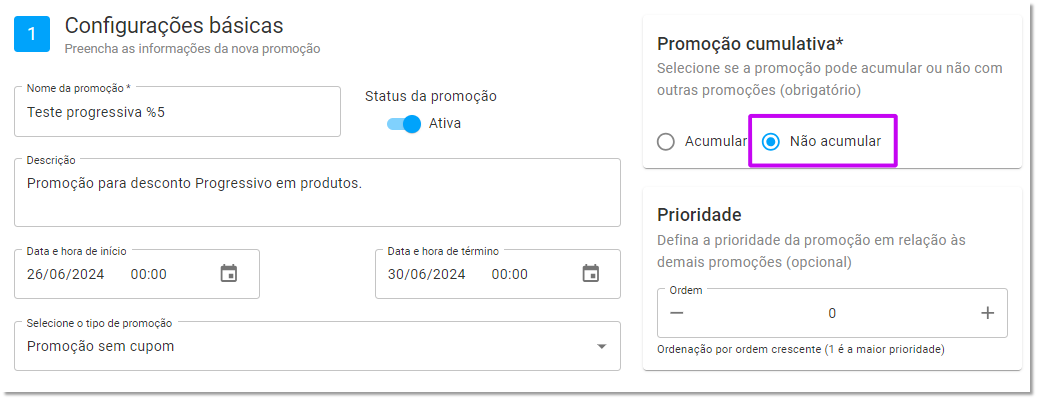Image resolution: width=1037 pixels, height=399 pixels.
Task: Decrease priority order with minus icon
Action: click(x=676, y=313)
